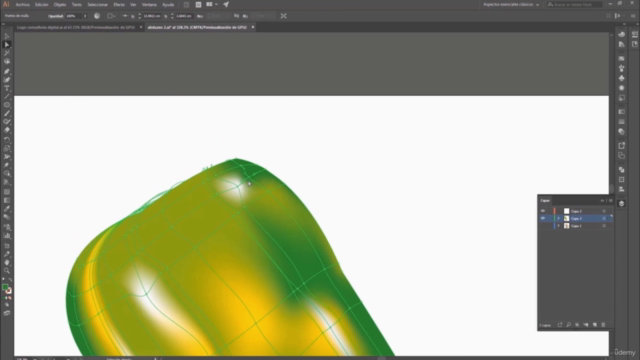
Task: Select the Line Segment tool
Action: tap(7, 97)
